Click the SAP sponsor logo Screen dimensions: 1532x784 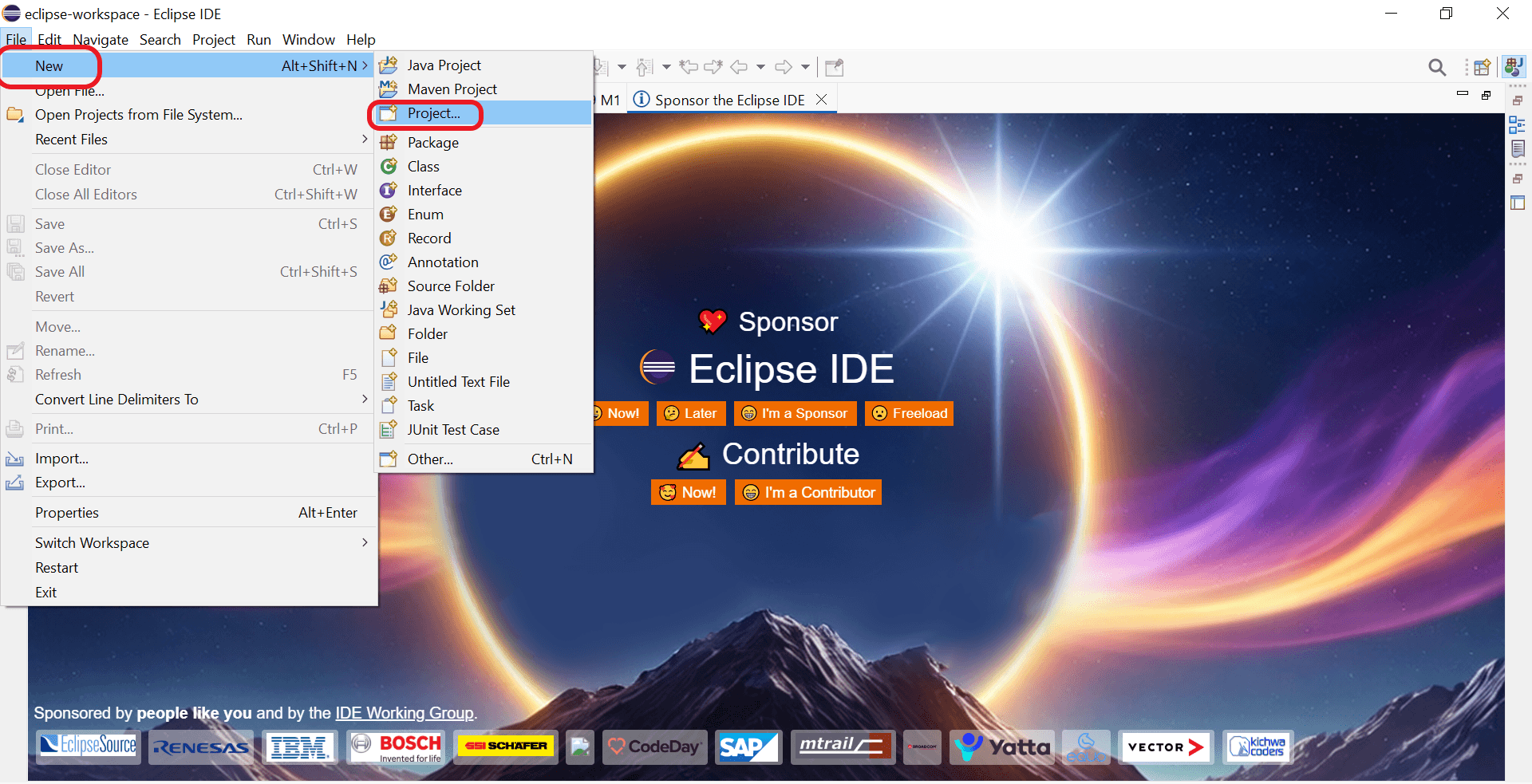(748, 747)
